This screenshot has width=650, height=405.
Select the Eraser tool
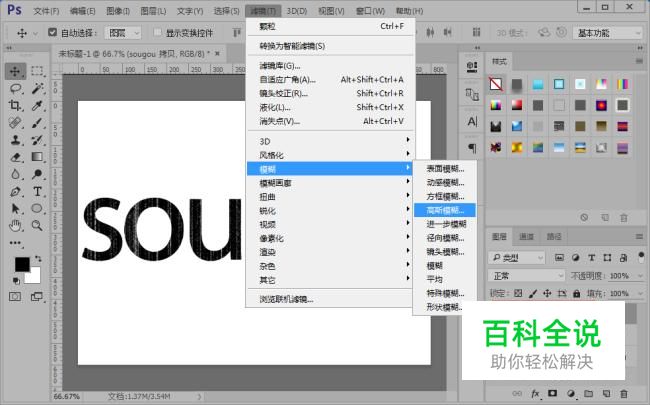coord(15,157)
